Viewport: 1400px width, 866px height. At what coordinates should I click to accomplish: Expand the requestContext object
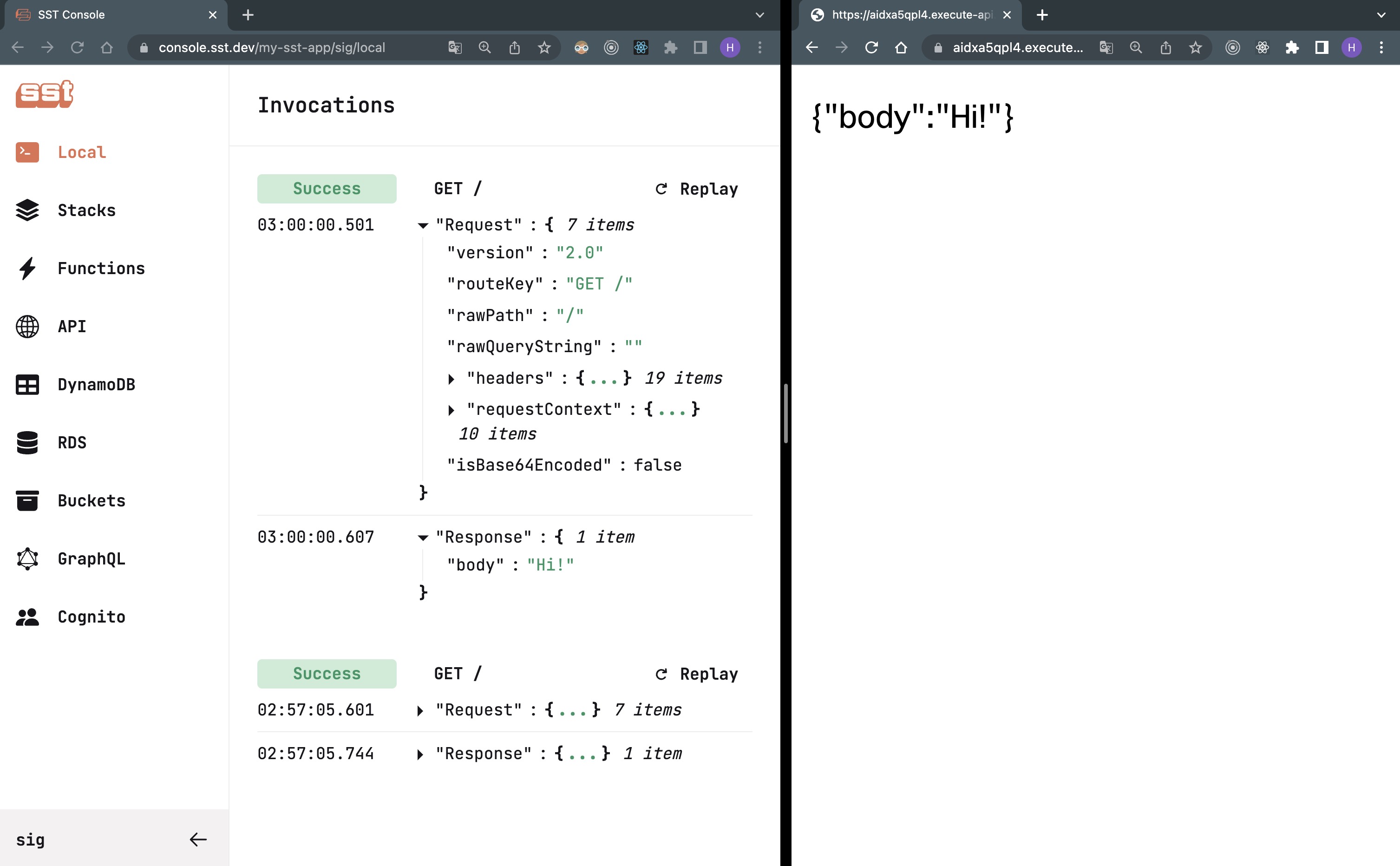452,409
